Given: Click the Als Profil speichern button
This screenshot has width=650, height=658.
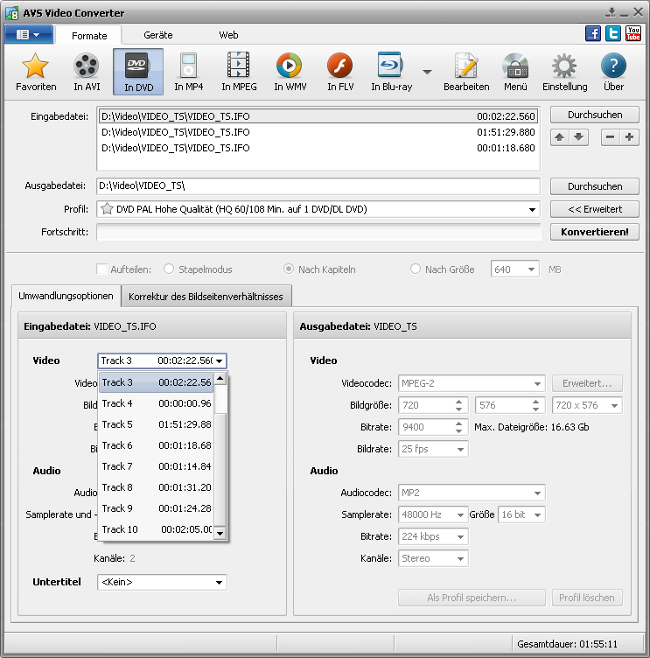Looking at the screenshot, I should 472,598.
